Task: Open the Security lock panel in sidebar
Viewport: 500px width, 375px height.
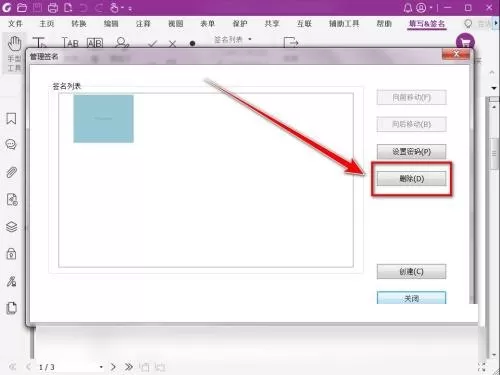Action: [x=11, y=254]
